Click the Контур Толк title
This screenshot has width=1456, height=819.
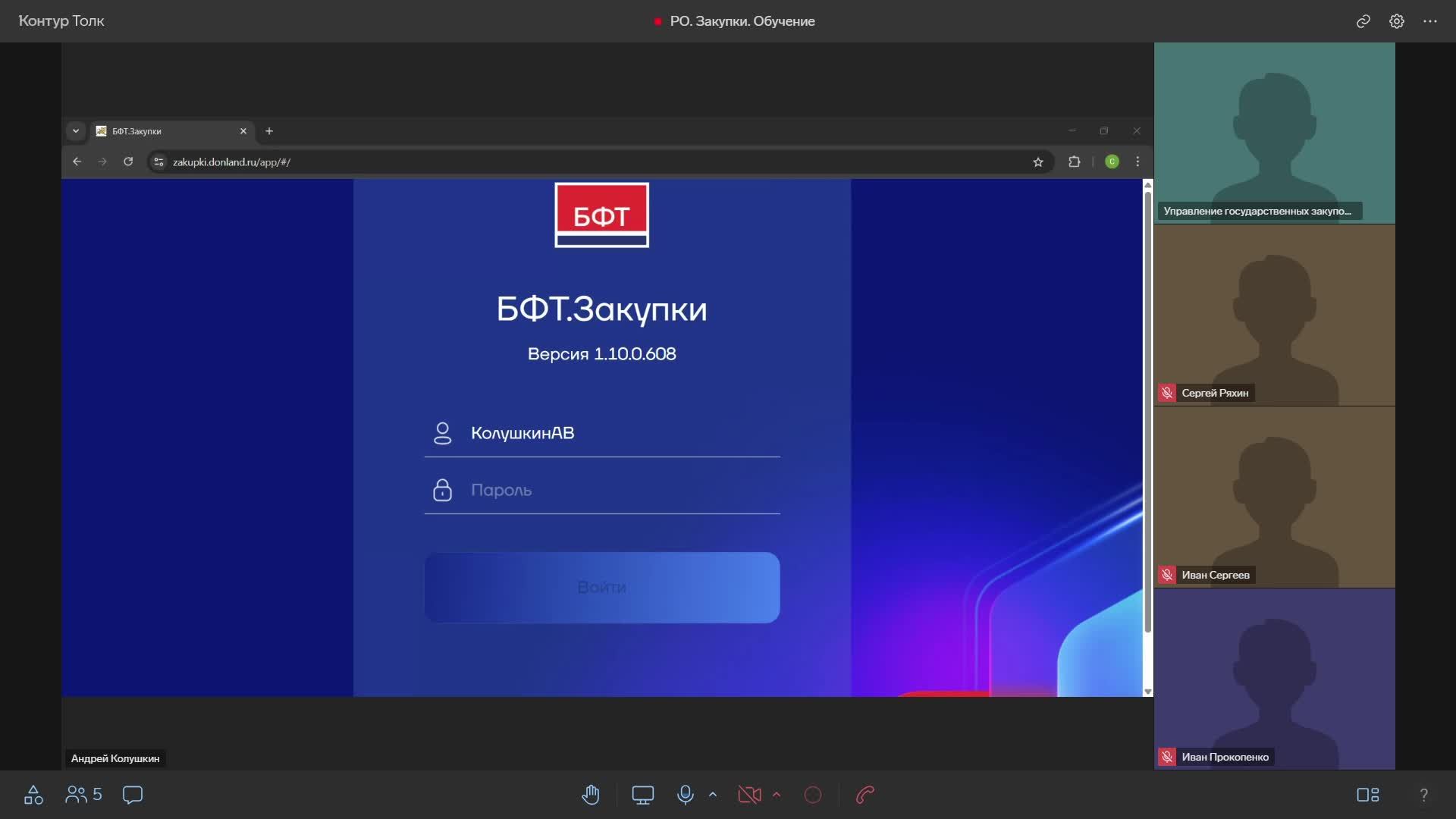(61, 21)
